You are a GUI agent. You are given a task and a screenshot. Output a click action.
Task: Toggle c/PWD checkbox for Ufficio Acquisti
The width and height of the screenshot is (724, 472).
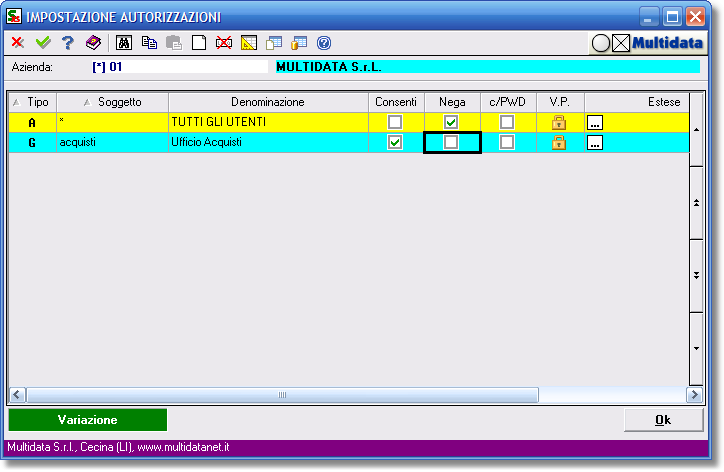click(x=507, y=142)
